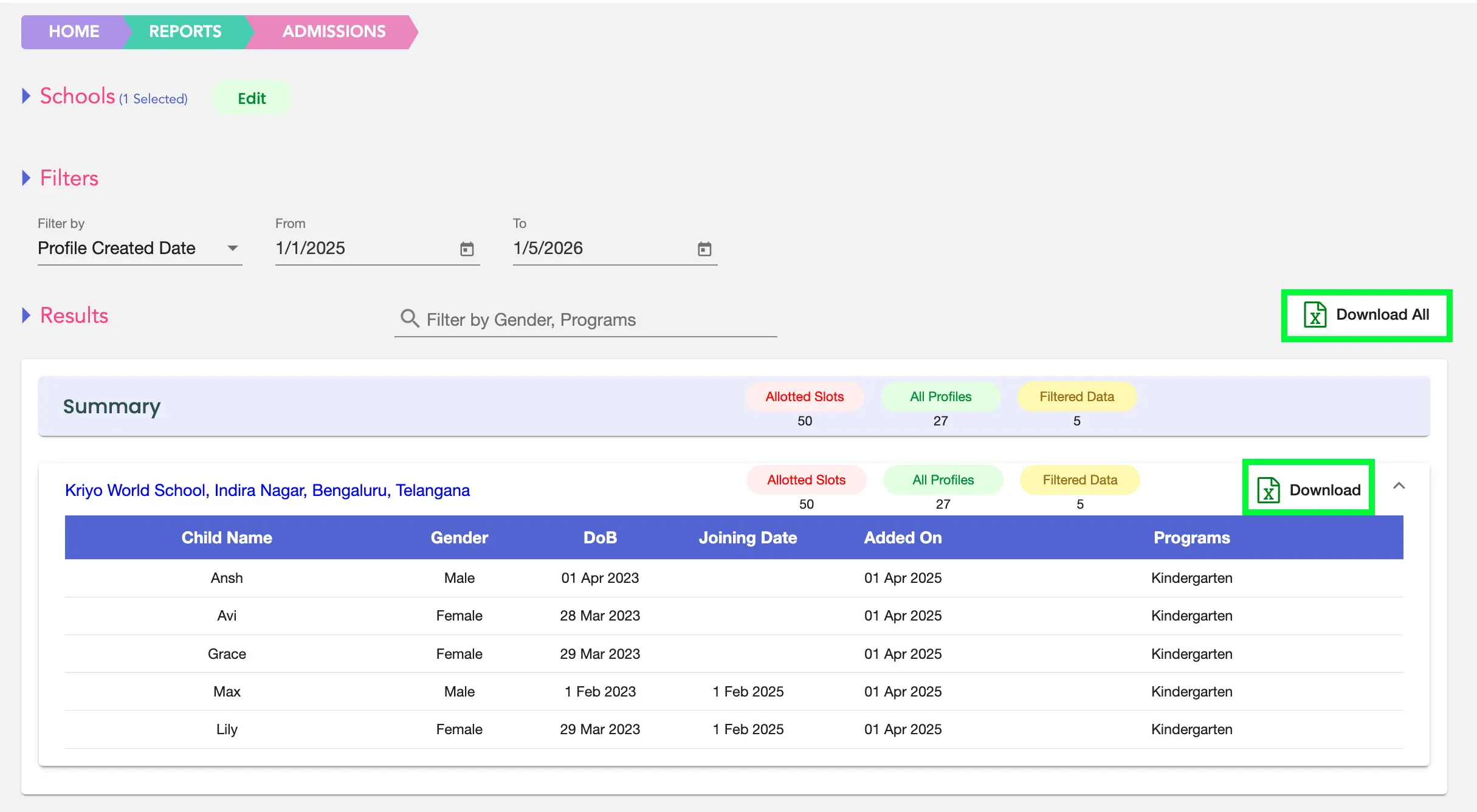The image size is (1477, 812).
Task: Go to REPORTS breadcrumb
Action: [x=185, y=32]
